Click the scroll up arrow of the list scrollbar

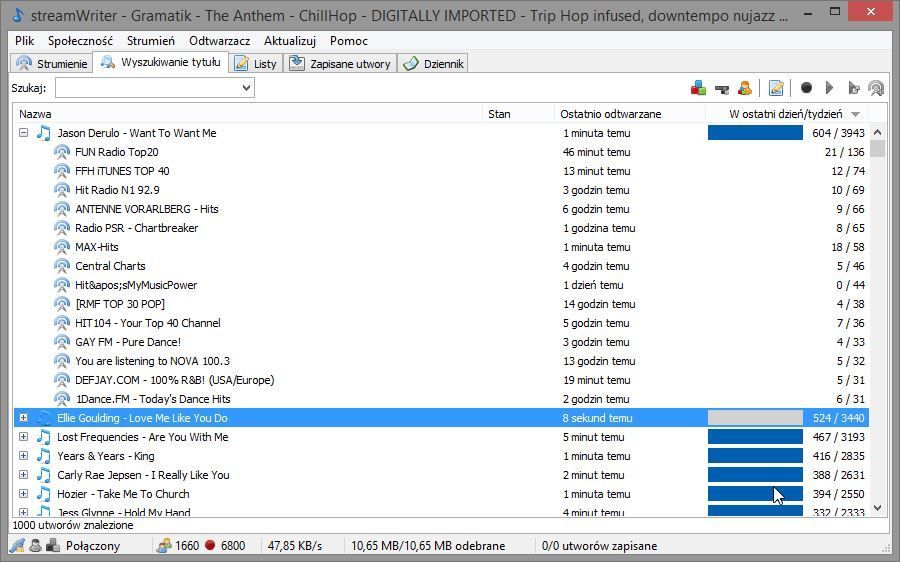click(877, 132)
